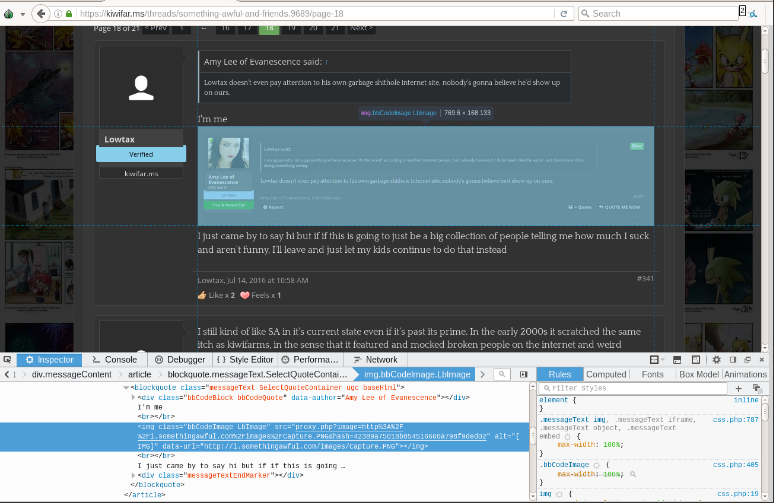This screenshot has height=503, width=774.
Task: Click the extension icon at the far left of the toolbar
Action: click(8, 14)
